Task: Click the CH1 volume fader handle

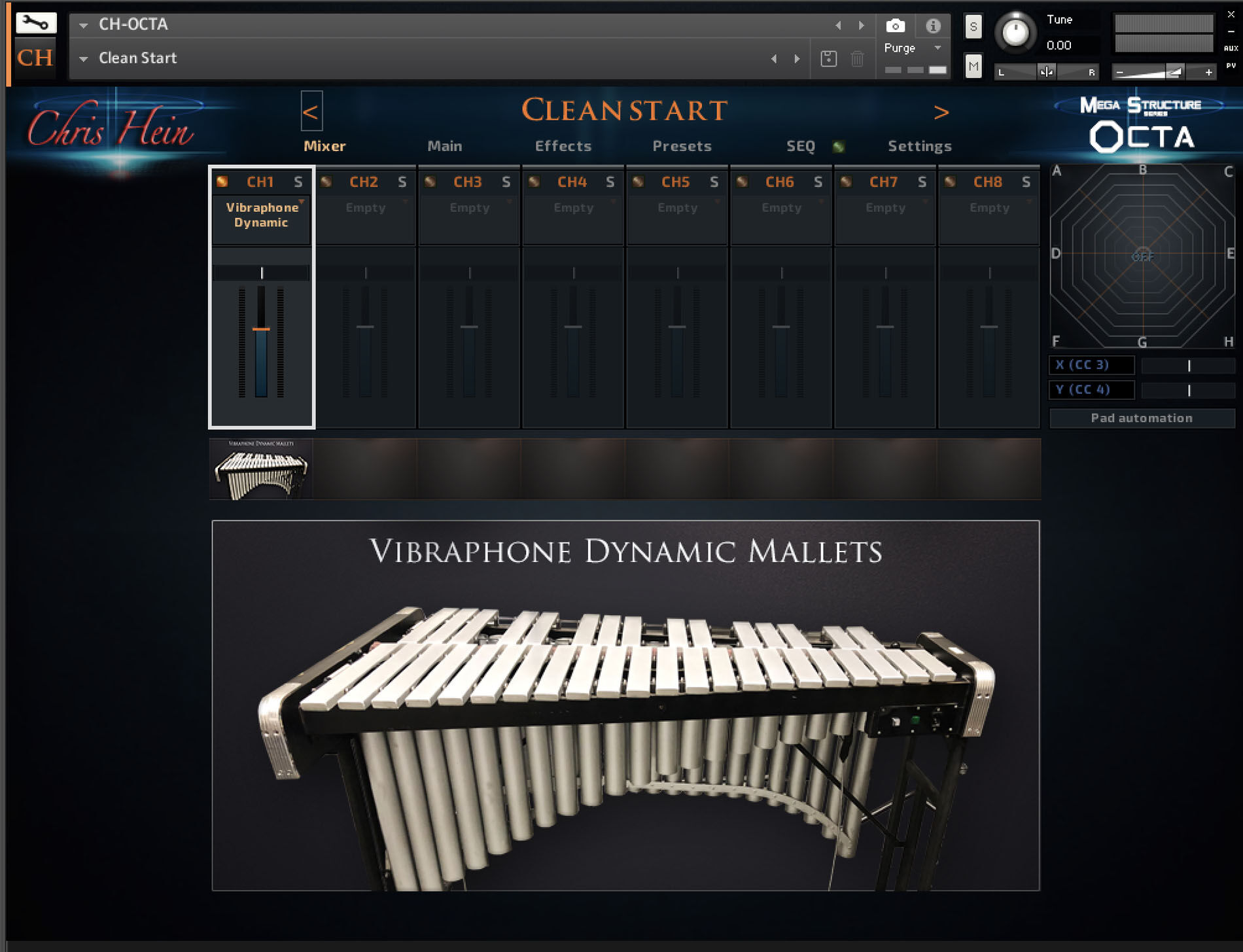Action: (261, 328)
